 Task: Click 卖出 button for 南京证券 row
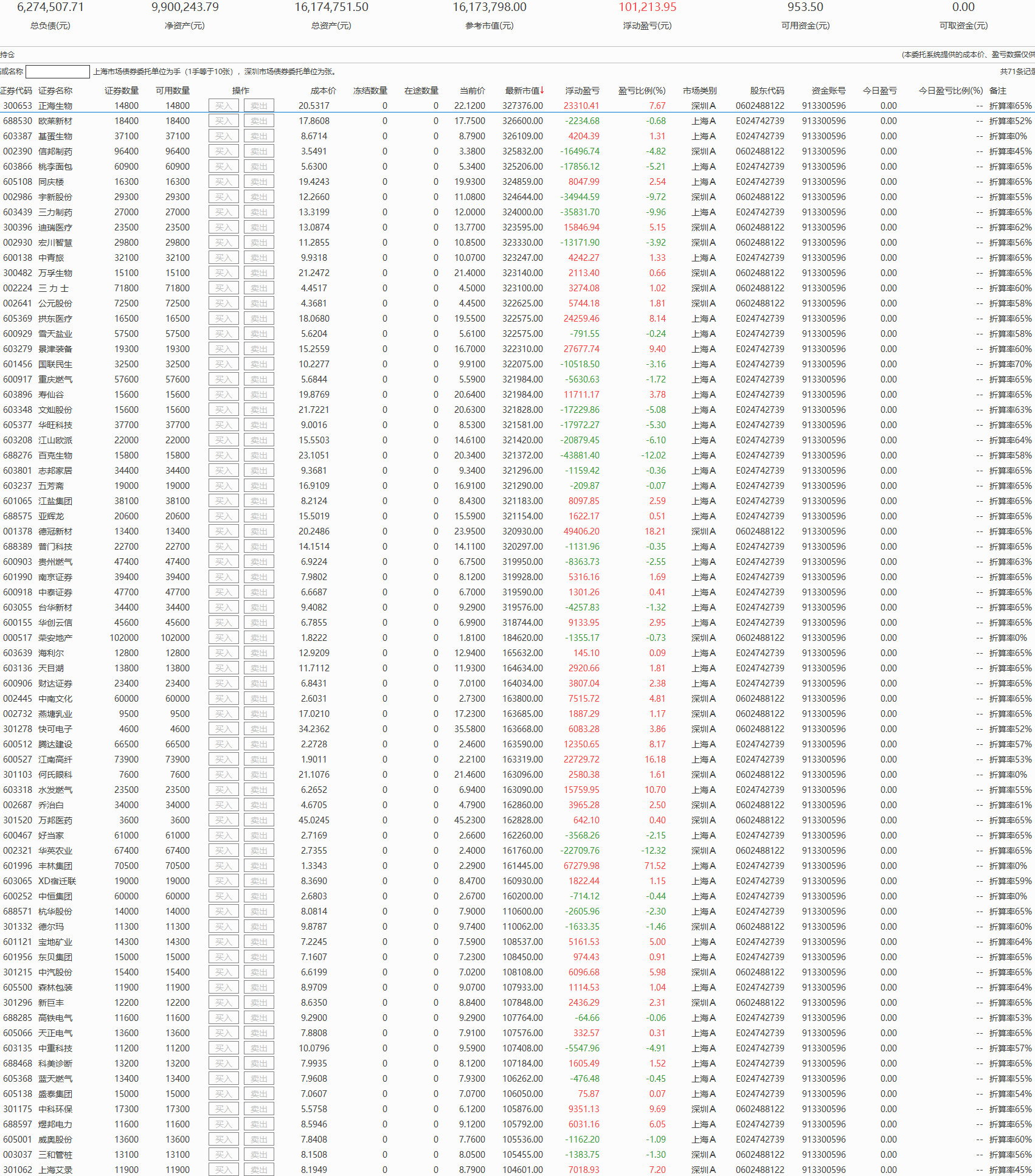point(259,577)
